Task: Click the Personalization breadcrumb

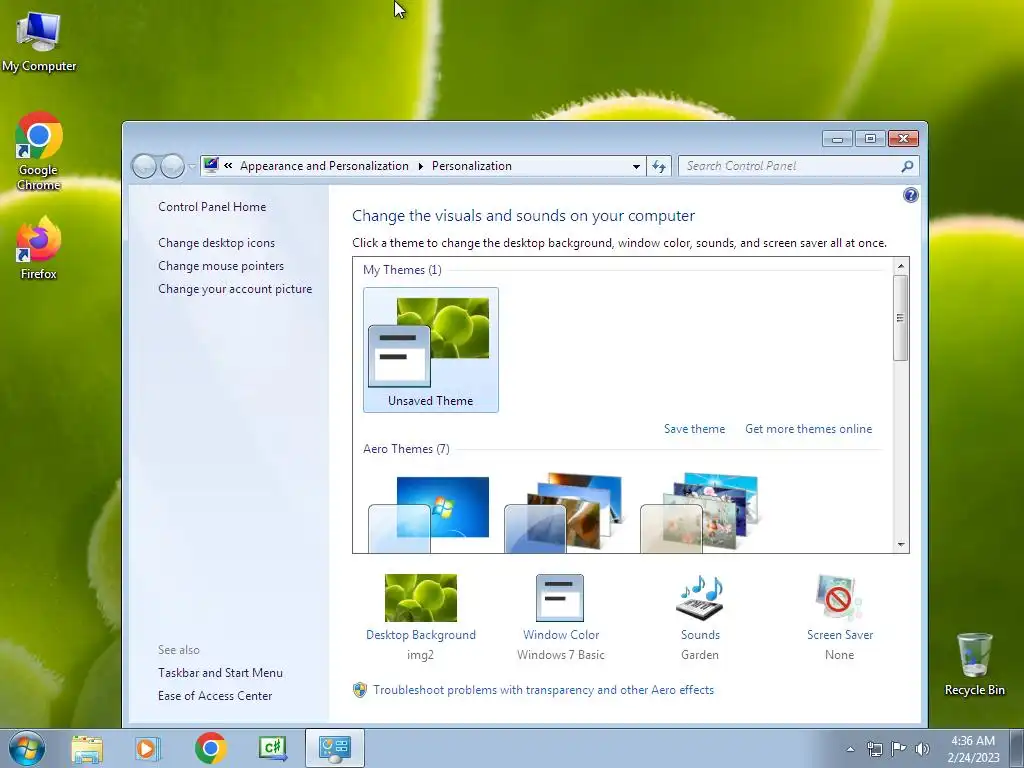Action: click(x=472, y=166)
